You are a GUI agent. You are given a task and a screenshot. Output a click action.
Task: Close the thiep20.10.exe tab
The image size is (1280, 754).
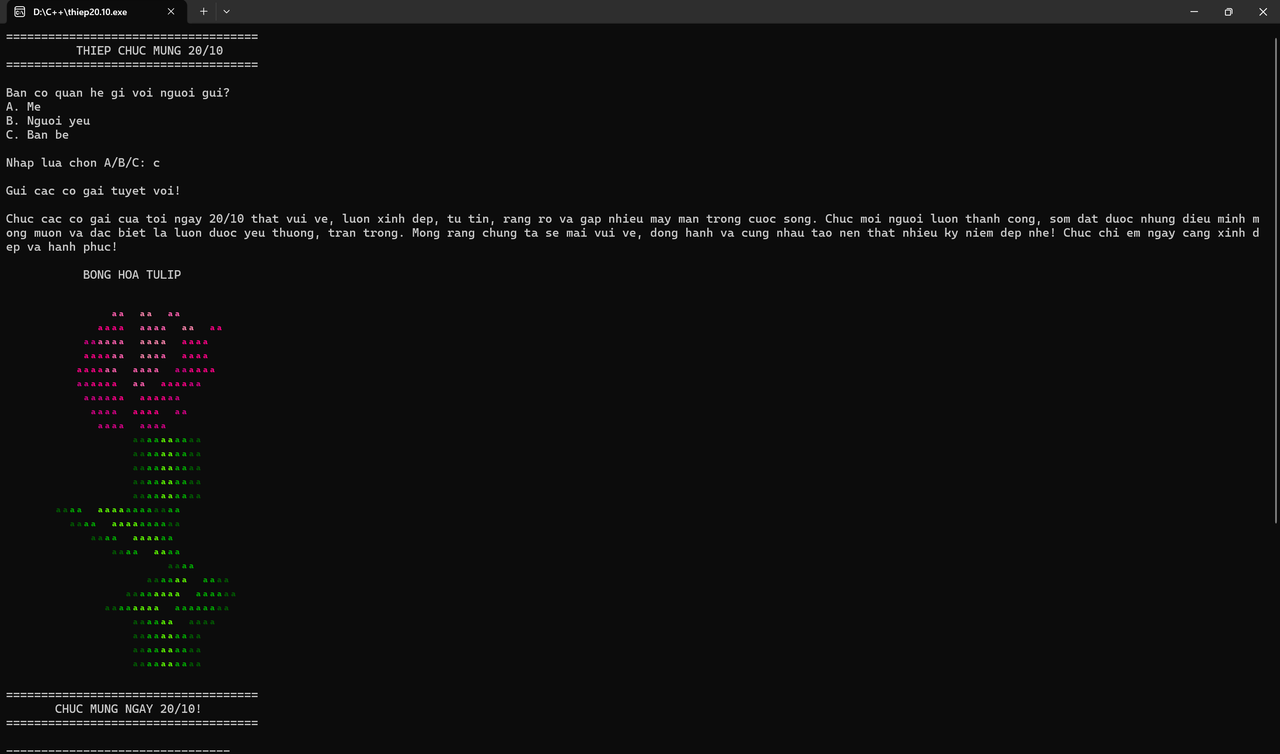171,12
